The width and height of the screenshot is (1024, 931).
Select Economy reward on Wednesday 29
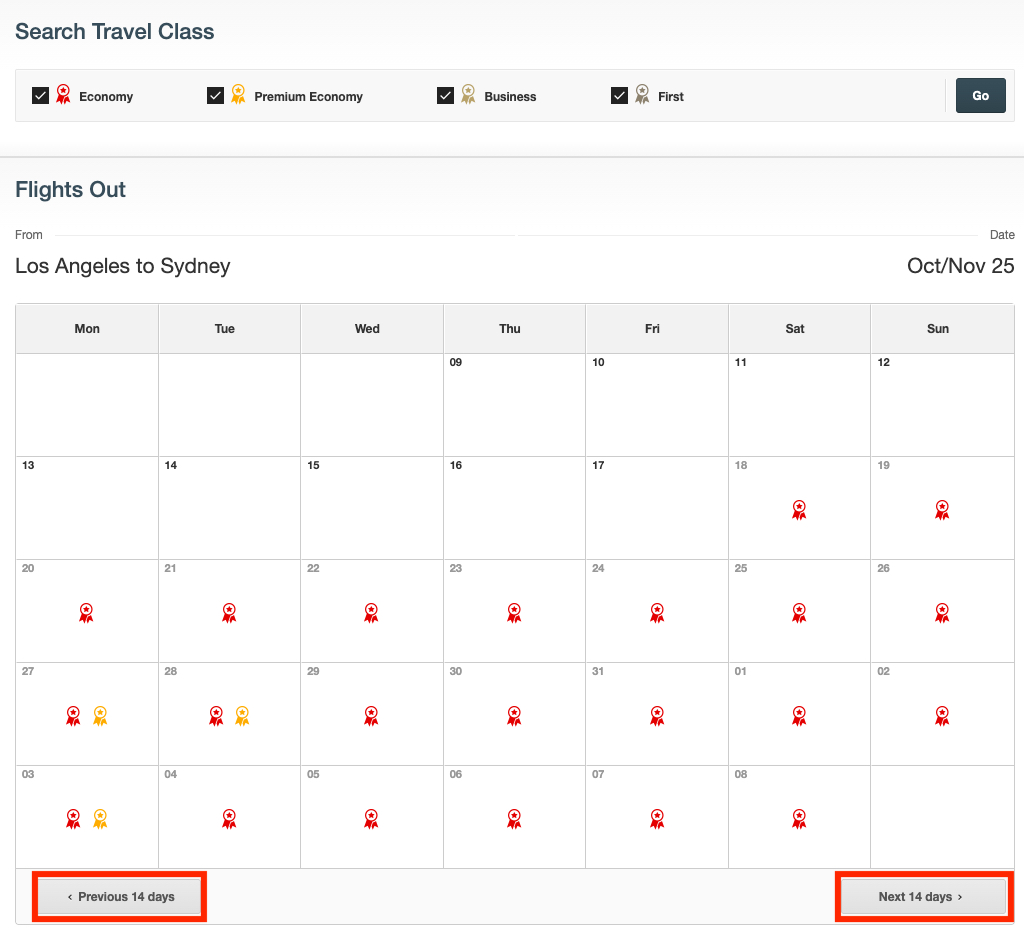click(372, 716)
